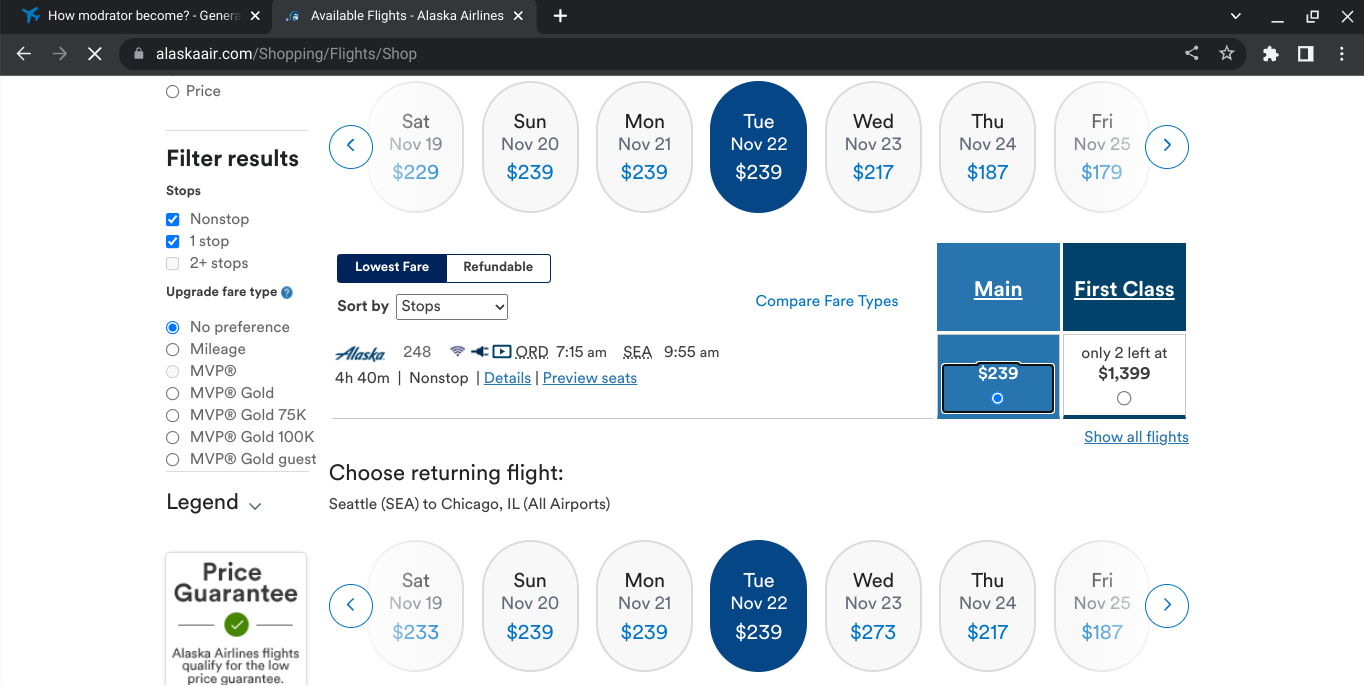This screenshot has width=1364, height=685.
Task: Select the $1,399 First Class fare radio
Action: click(1124, 398)
